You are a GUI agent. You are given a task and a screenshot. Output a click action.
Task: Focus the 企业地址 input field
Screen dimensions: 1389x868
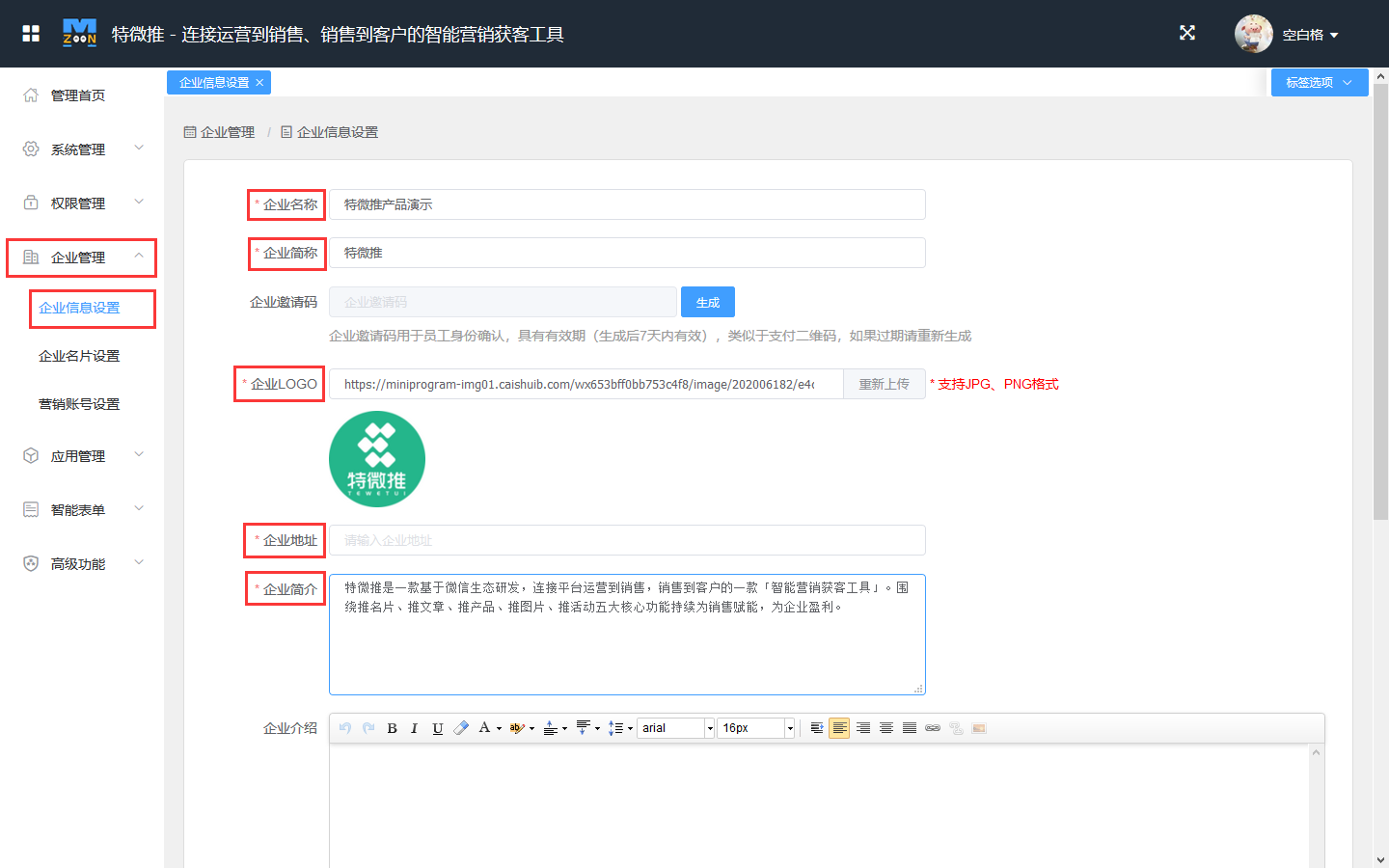[627, 540]
